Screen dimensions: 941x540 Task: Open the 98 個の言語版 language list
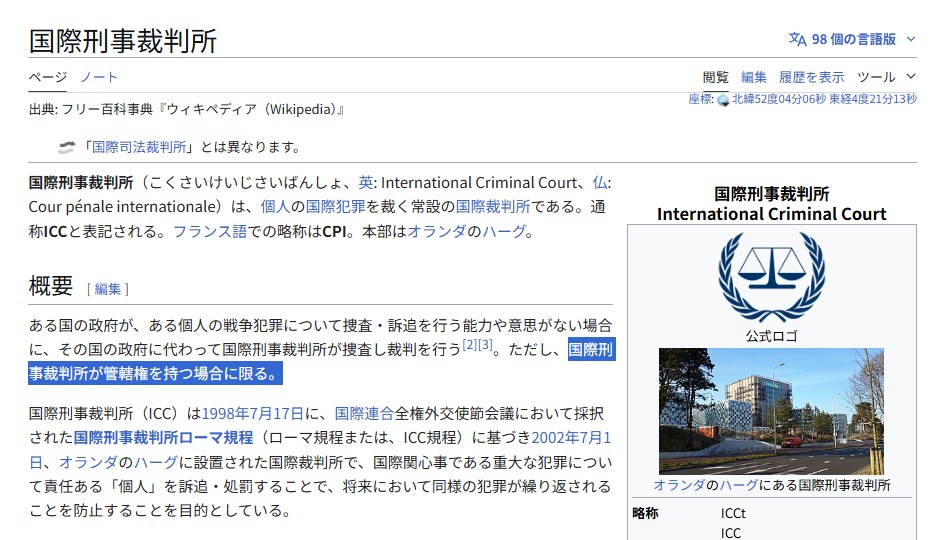point(853,40)
